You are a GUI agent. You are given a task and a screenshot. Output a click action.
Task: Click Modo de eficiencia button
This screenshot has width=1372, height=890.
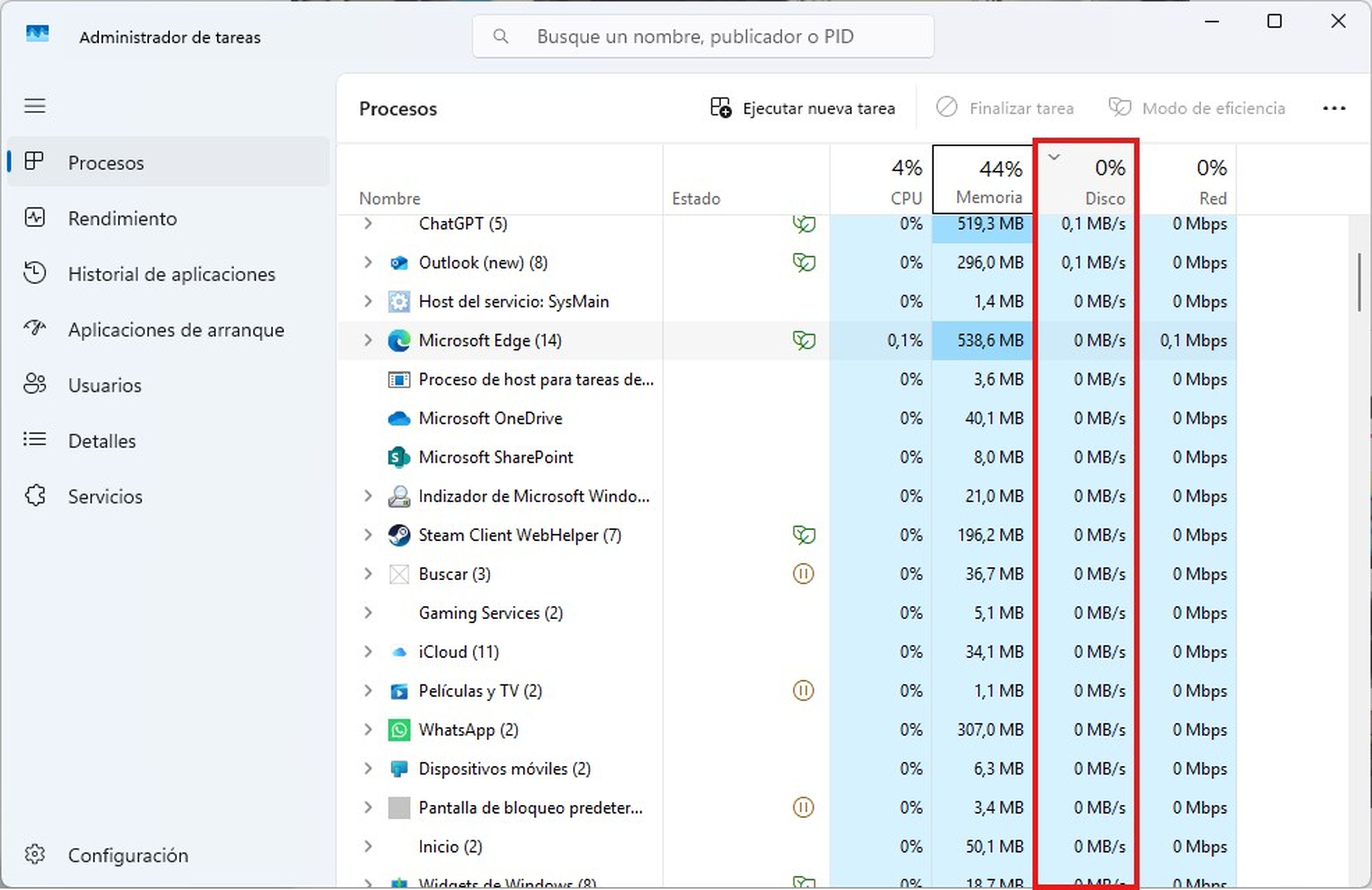1197,108
